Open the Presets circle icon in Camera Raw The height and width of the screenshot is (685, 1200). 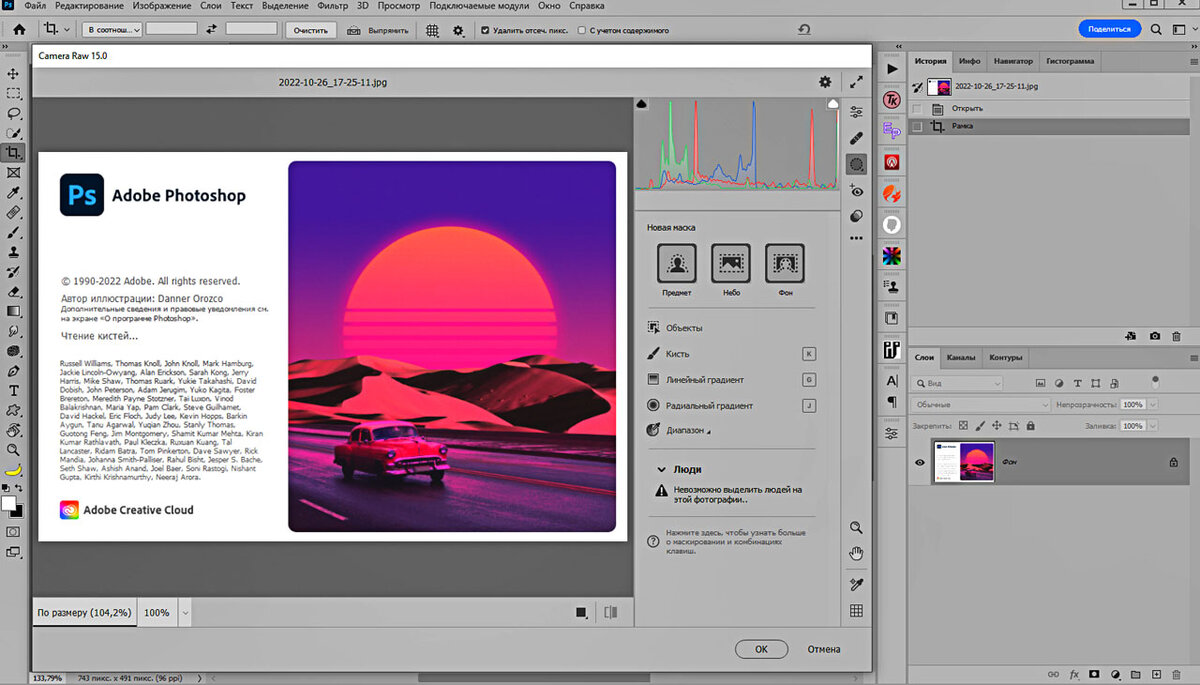click(x=857, y=216)
